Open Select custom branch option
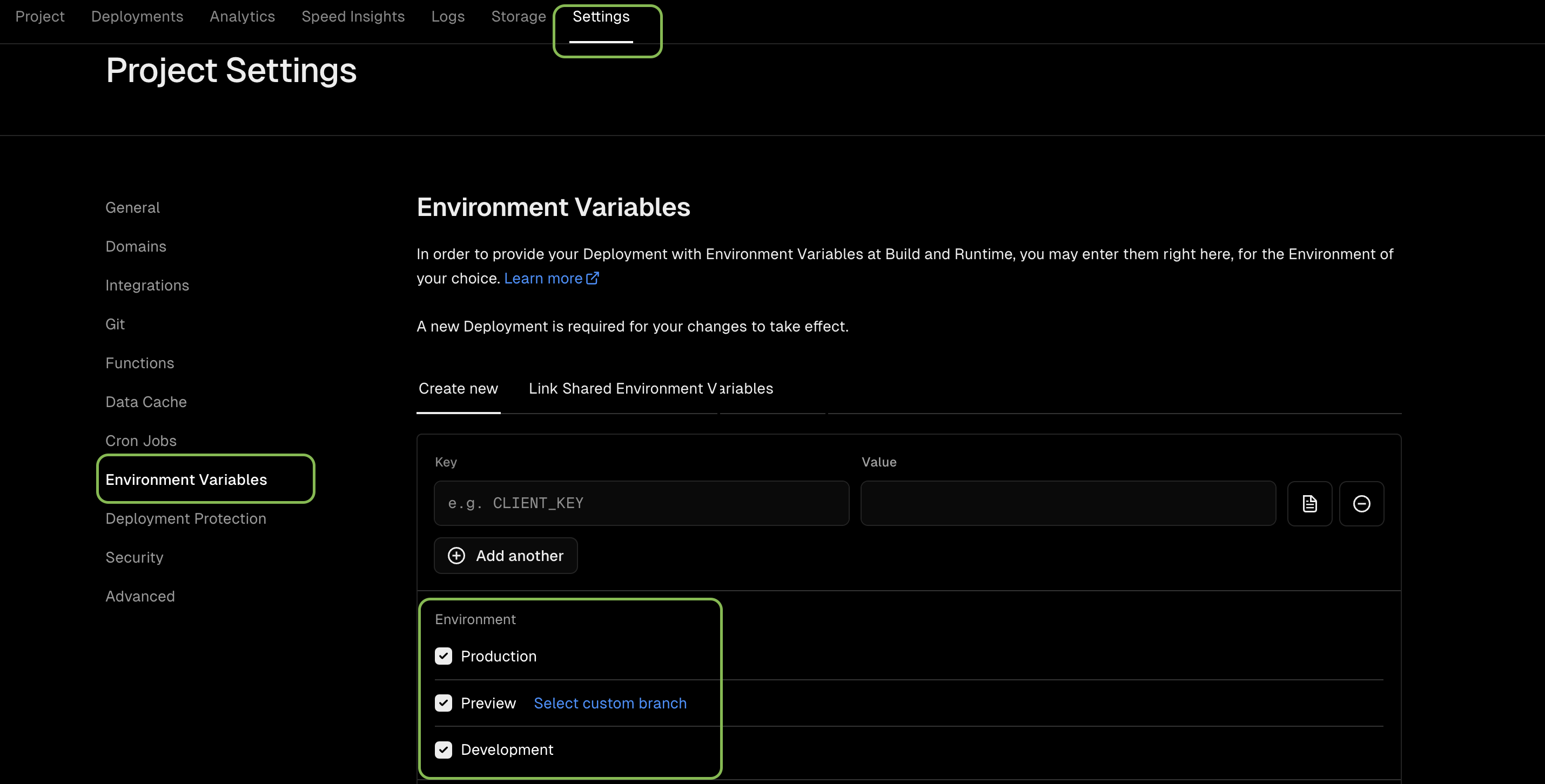 (609, 702)
